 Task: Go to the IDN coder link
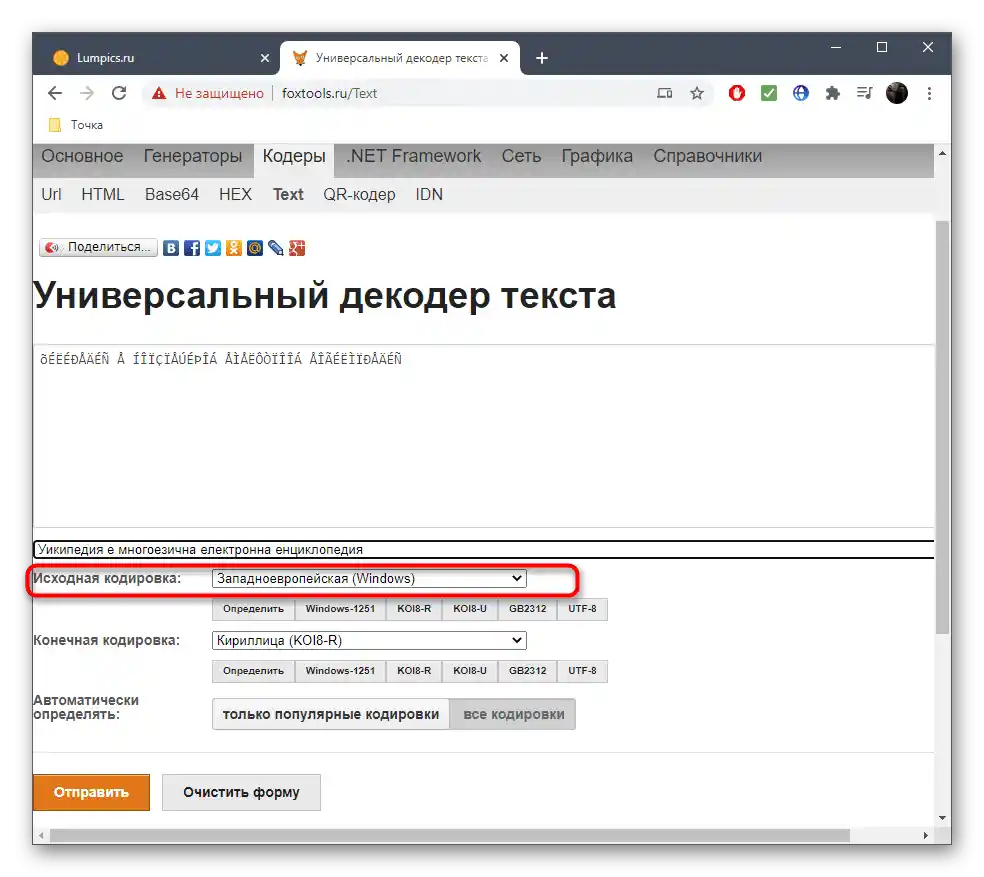tap(429, 195)
